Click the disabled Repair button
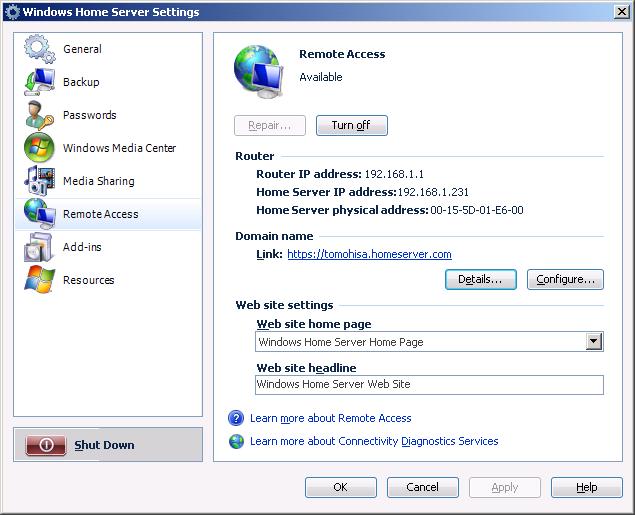The height and width of the screenshot is (515, 635). point(270,126)
